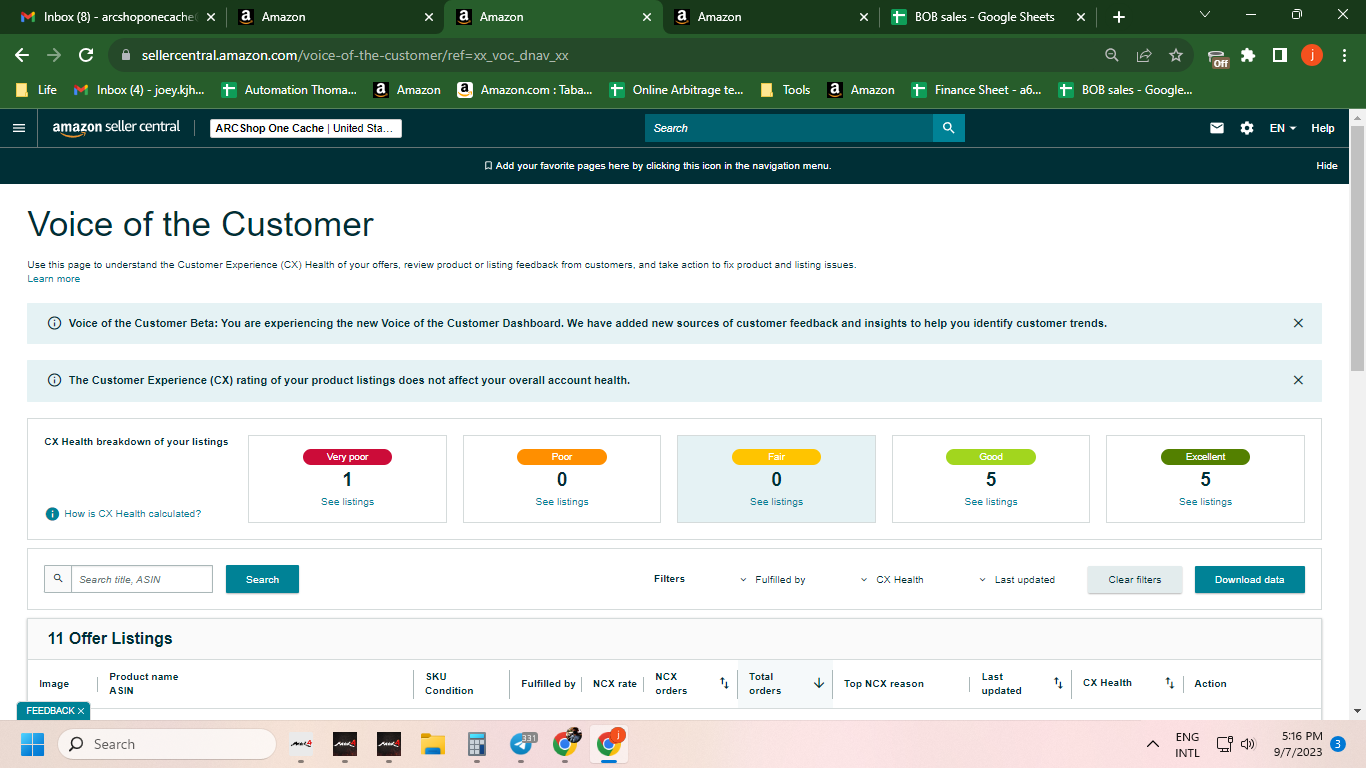Click the Windows taskbar Search box
Screen dimensions: 1366x768
tap(166, 744)
